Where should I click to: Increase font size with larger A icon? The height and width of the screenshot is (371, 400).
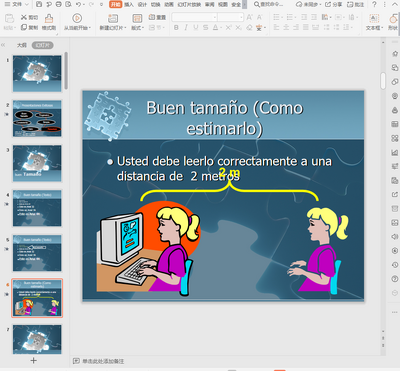point(249,17)
